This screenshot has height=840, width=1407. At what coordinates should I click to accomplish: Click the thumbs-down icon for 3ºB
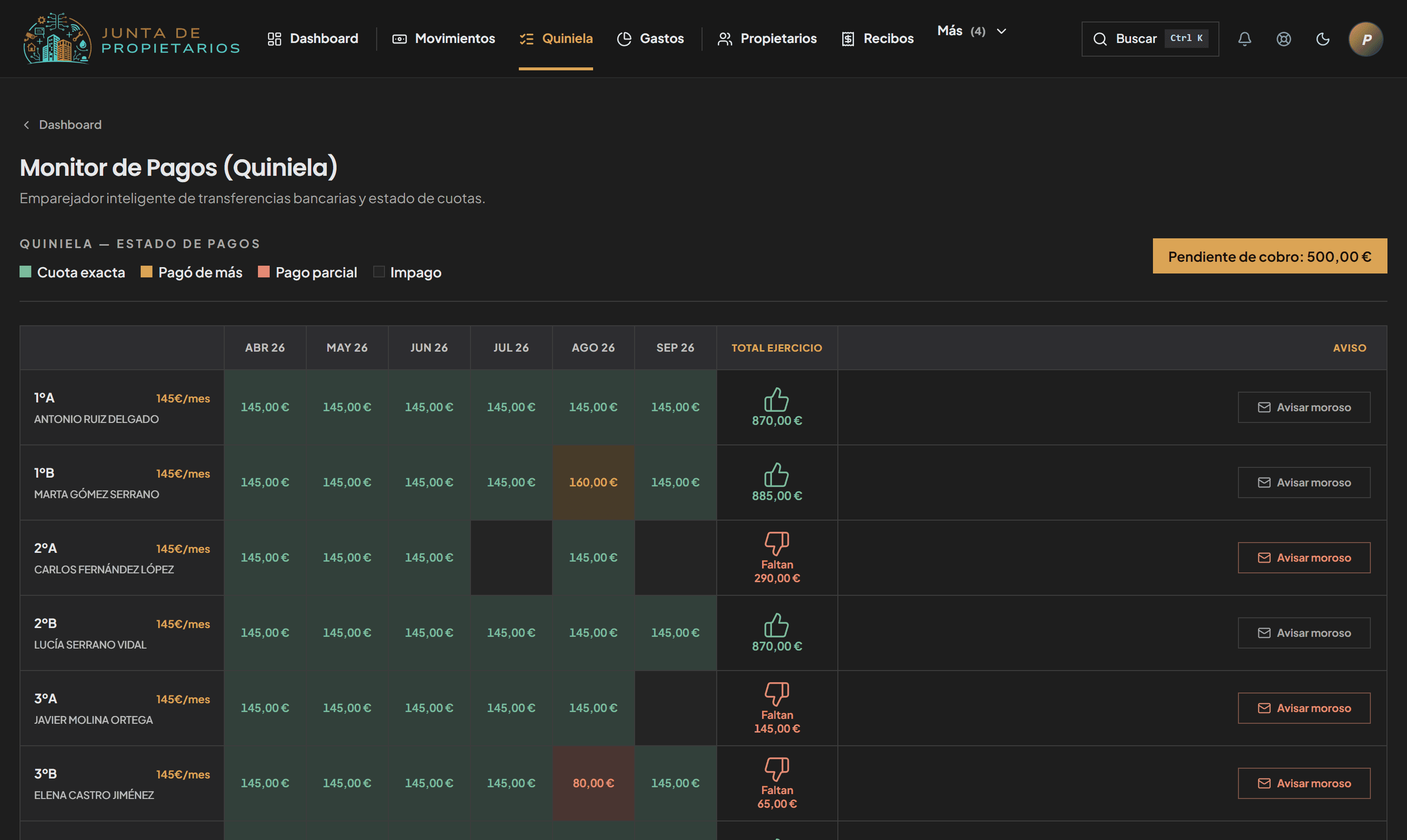coord(776,769)
